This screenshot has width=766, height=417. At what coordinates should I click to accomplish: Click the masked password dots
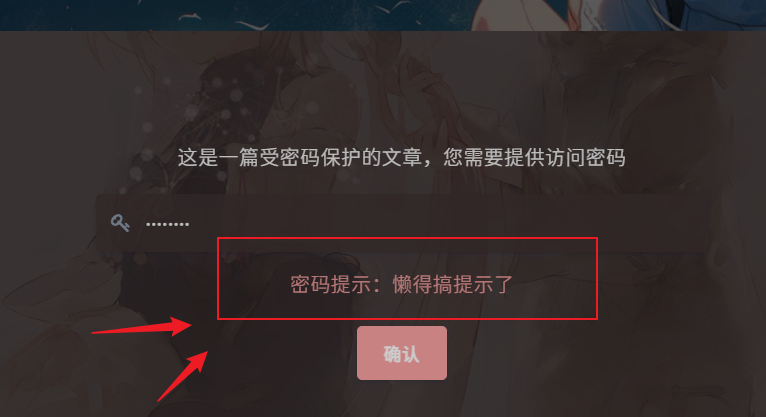pos(168,224)
